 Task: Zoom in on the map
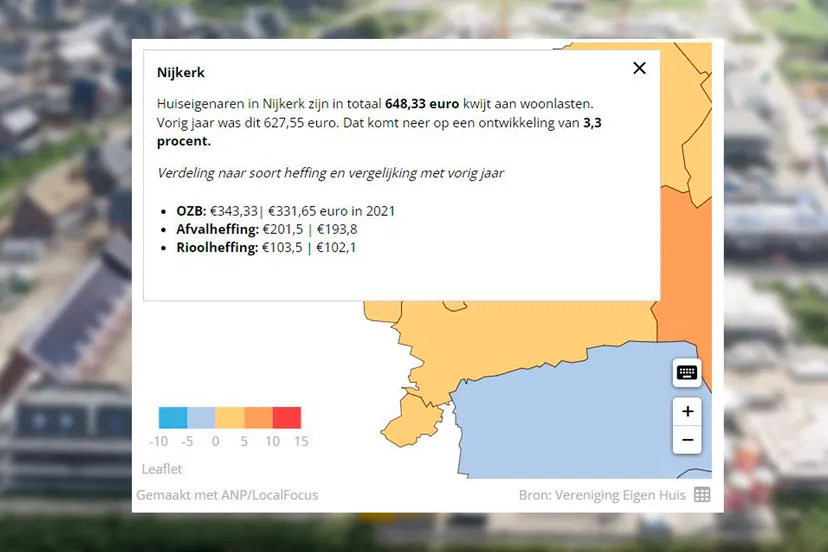[x=687, y=411]
